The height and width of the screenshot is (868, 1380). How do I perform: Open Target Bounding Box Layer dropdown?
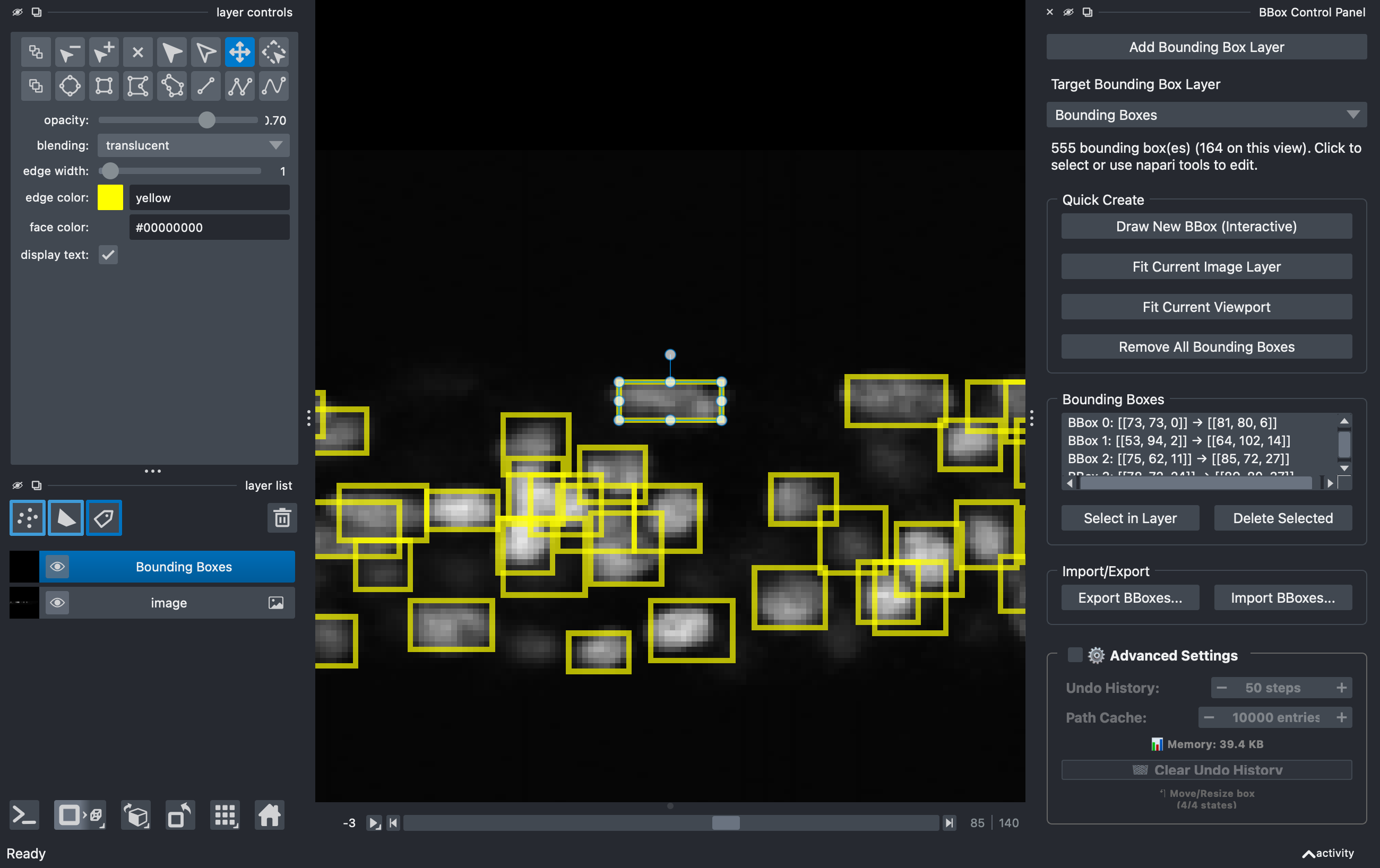tap(1206, 115)
